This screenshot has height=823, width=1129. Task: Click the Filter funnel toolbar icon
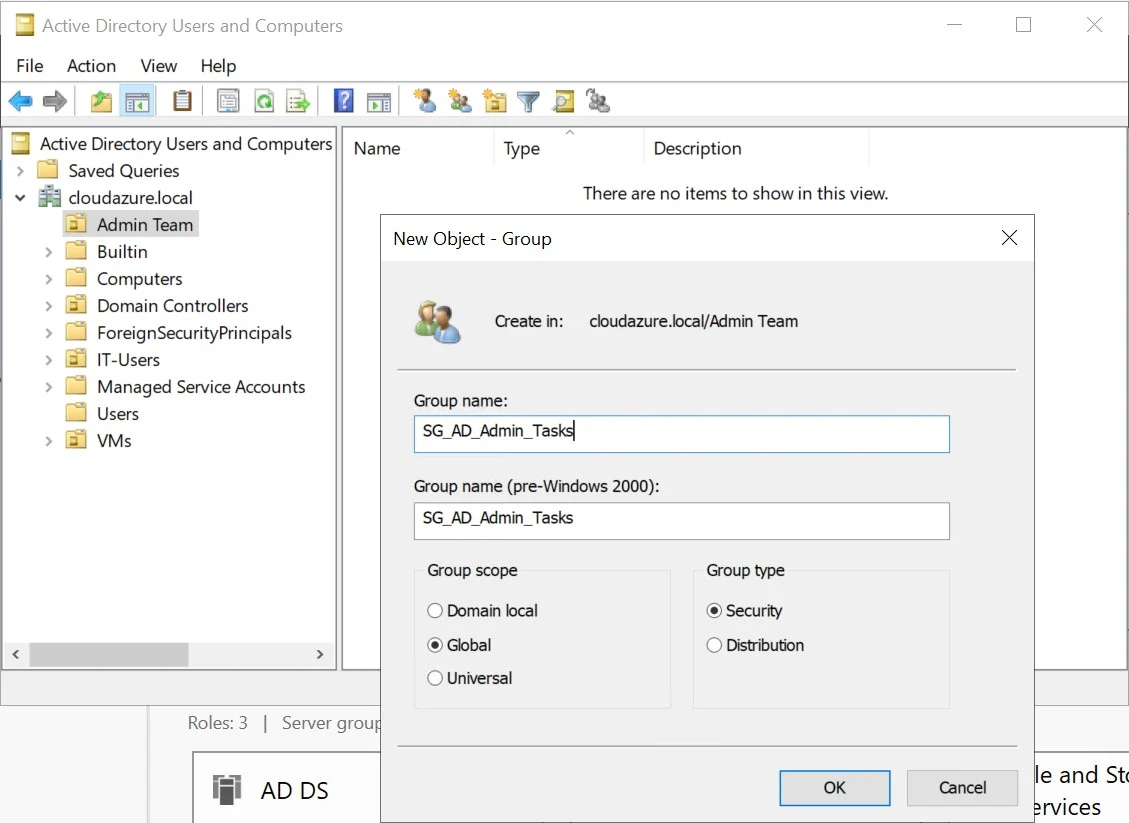528,102
